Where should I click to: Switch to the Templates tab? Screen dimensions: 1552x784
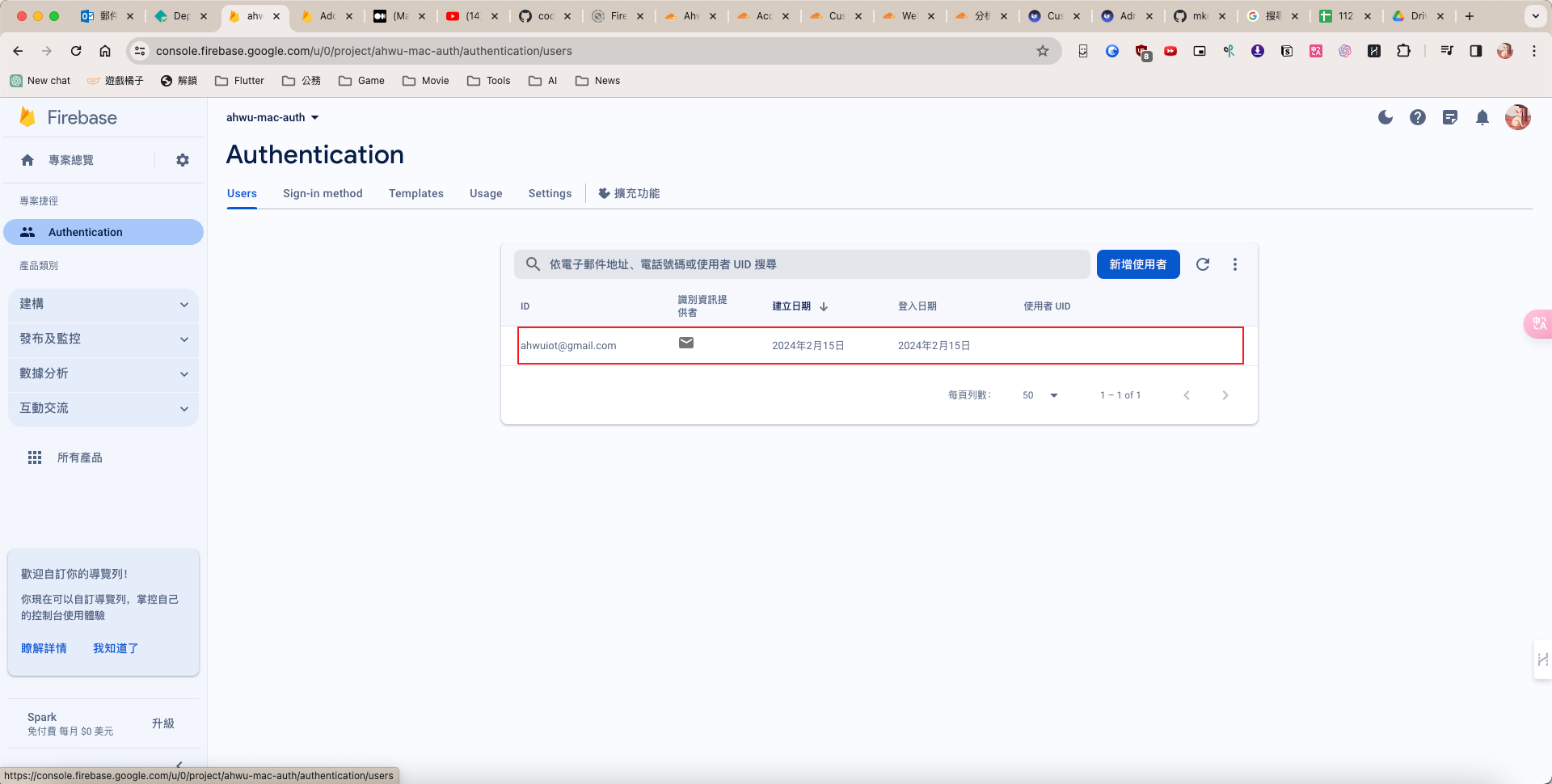click(x=415, y=194)
